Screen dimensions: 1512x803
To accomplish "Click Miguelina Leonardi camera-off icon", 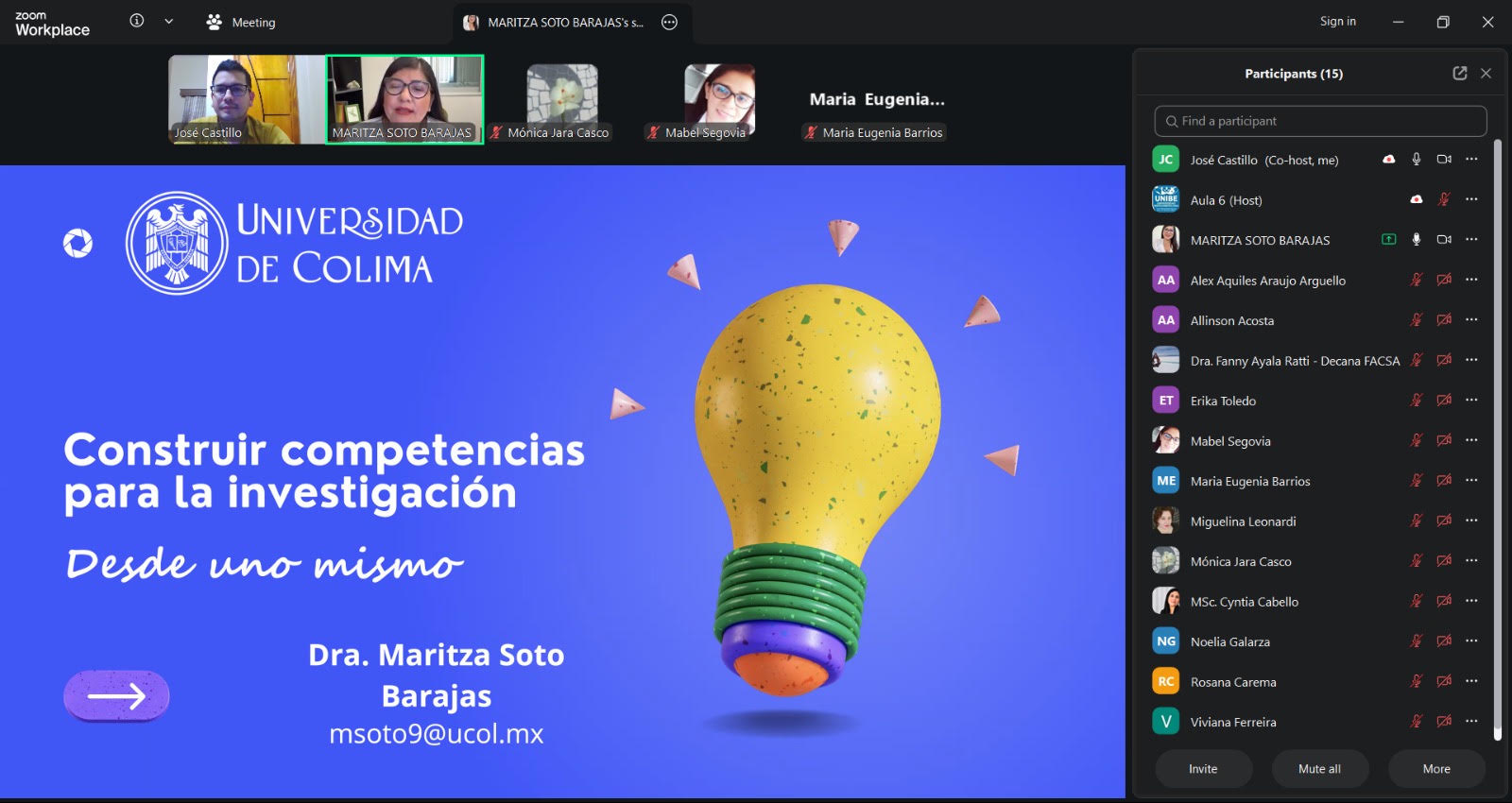I will (1444, 521).
